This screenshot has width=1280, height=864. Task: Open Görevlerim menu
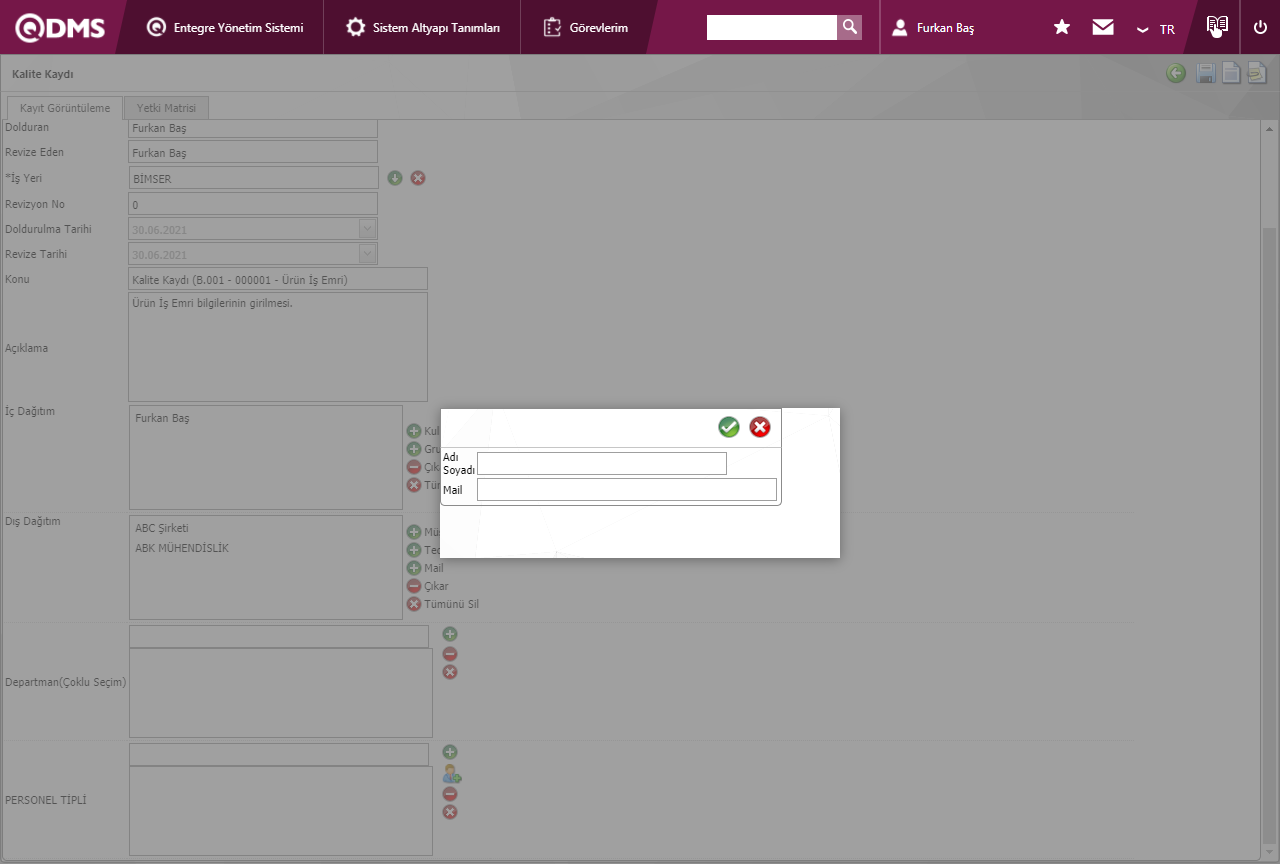tap(586, 28)
